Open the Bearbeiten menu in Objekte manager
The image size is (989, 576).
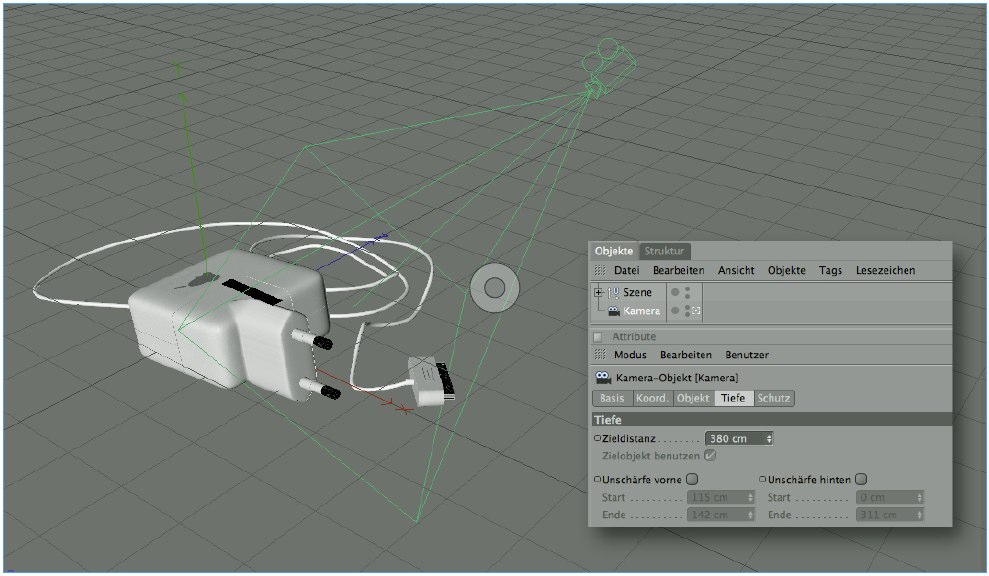(679, 270)
